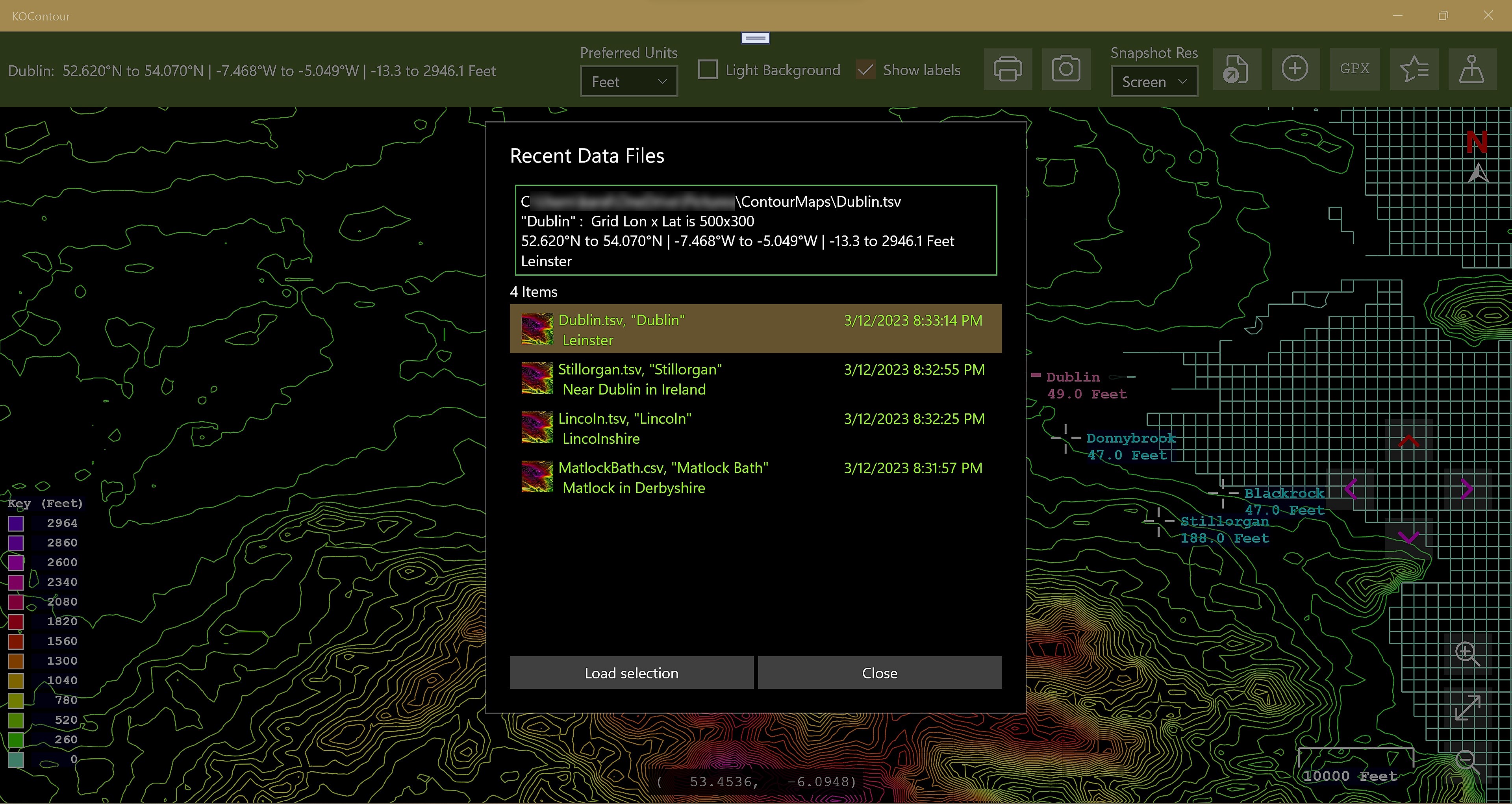The height and width of the screenshot is (804, 1512).
Task: Enable the Light Background checkbox
Action: tap(708, 70)
